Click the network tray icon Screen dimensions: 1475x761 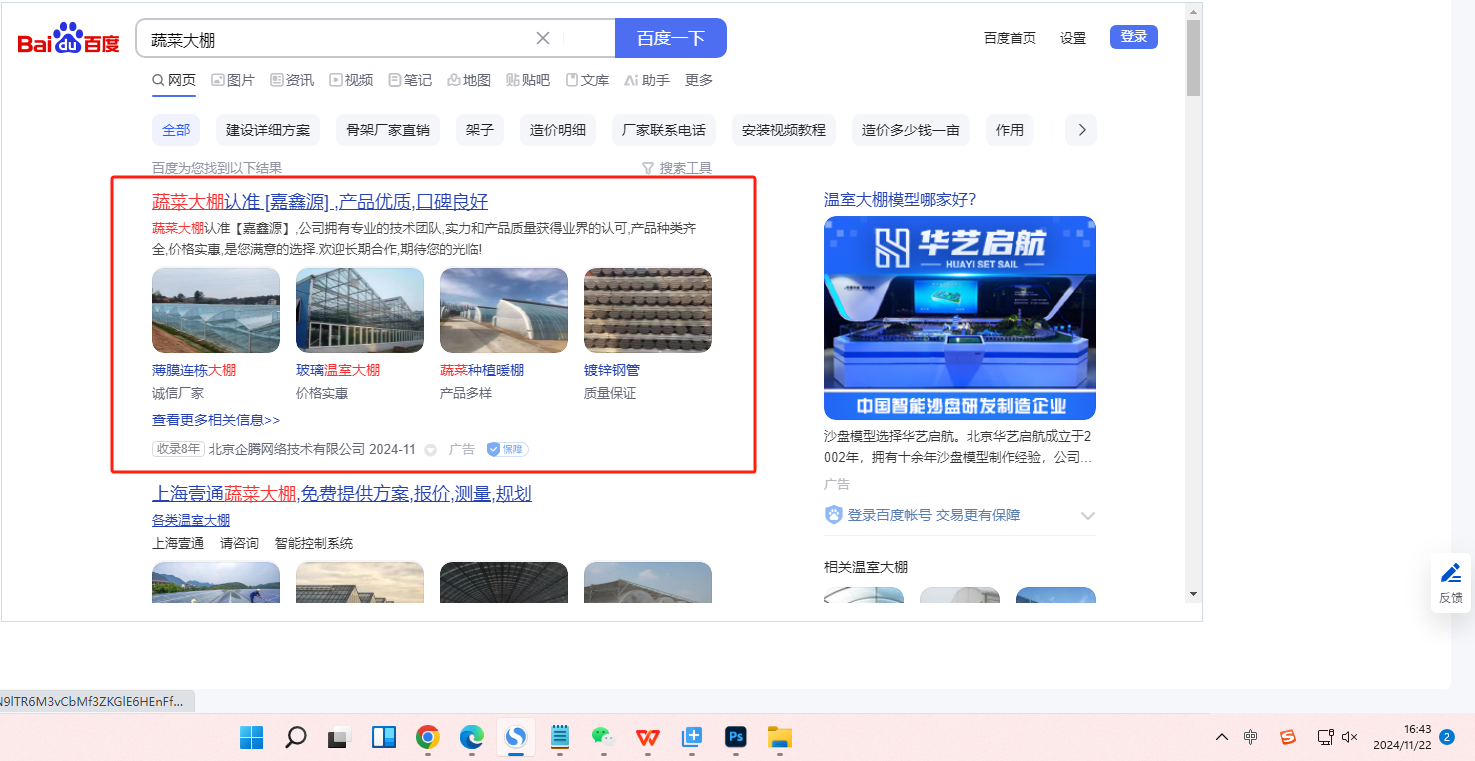(x=1325, y=737)
